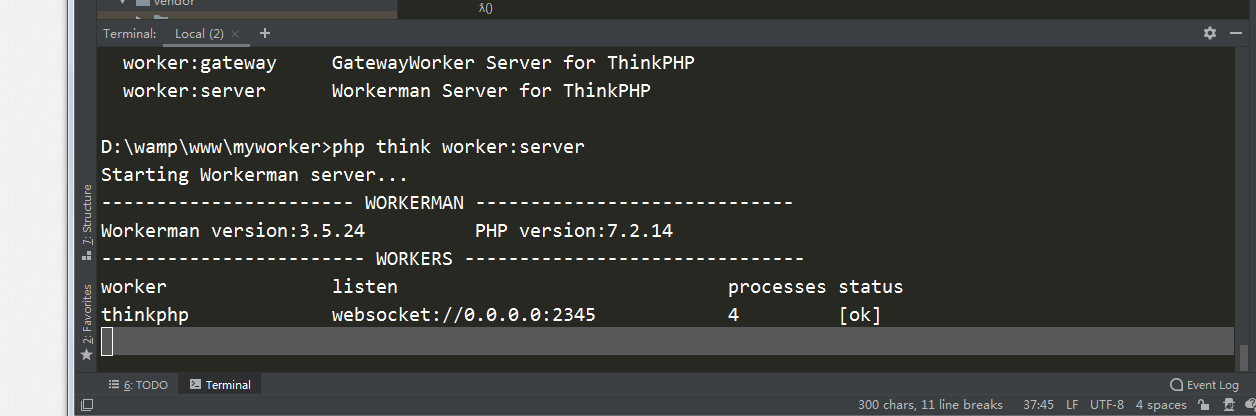Screen dimensions: 1256x416
Task: Click the Terminal tab console icon
Action: tap(195, 384)
